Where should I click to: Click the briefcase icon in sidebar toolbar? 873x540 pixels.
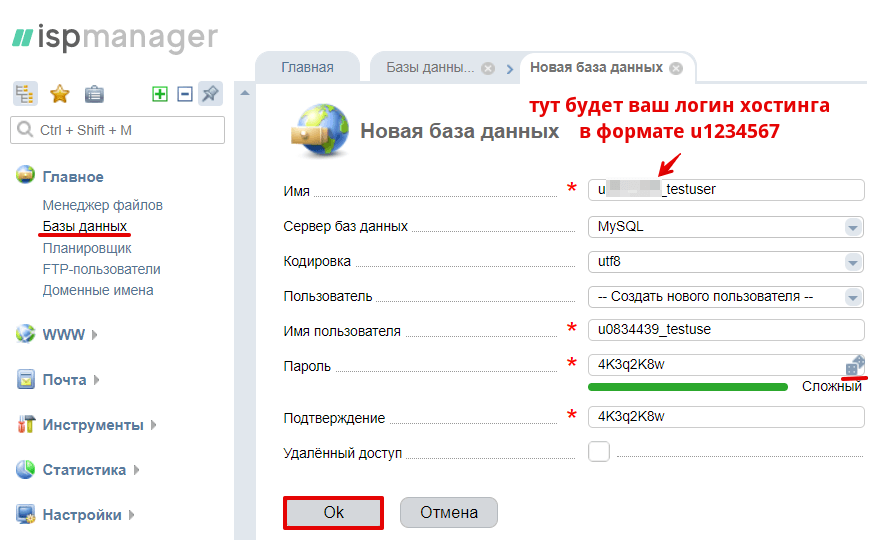94,94
